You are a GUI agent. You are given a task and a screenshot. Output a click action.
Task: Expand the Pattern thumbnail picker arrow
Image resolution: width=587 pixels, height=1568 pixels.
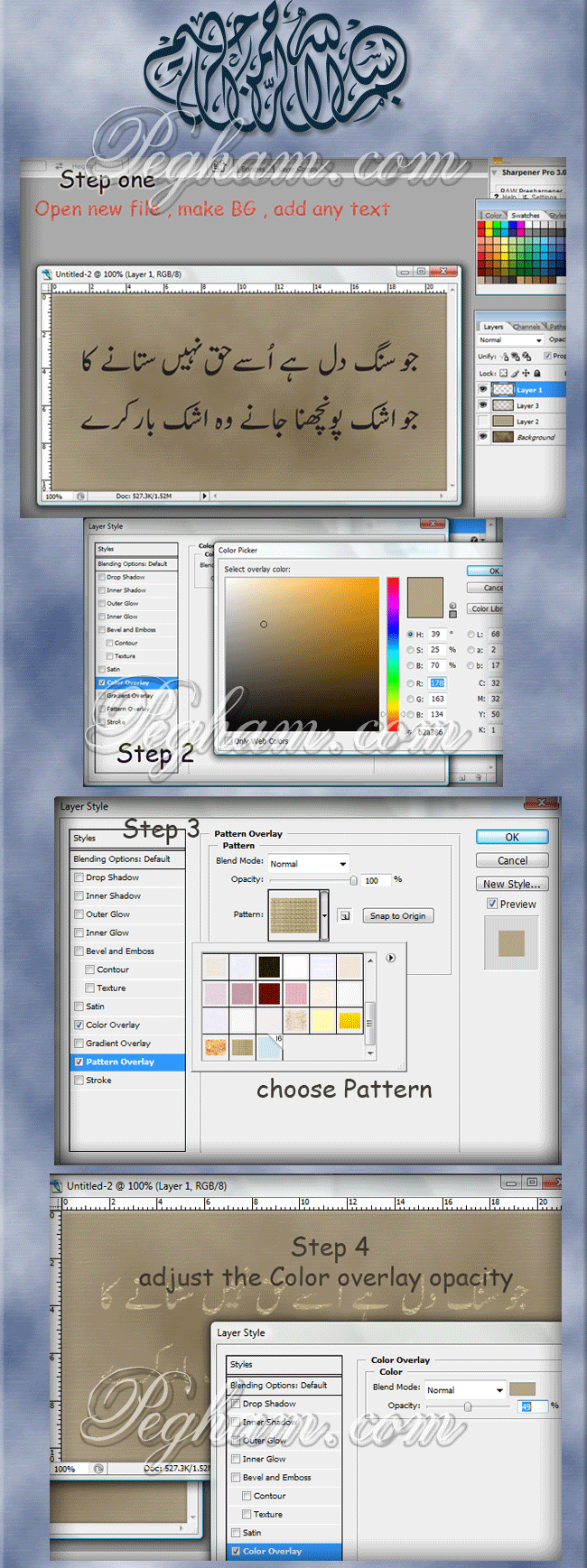coord(324,915)
